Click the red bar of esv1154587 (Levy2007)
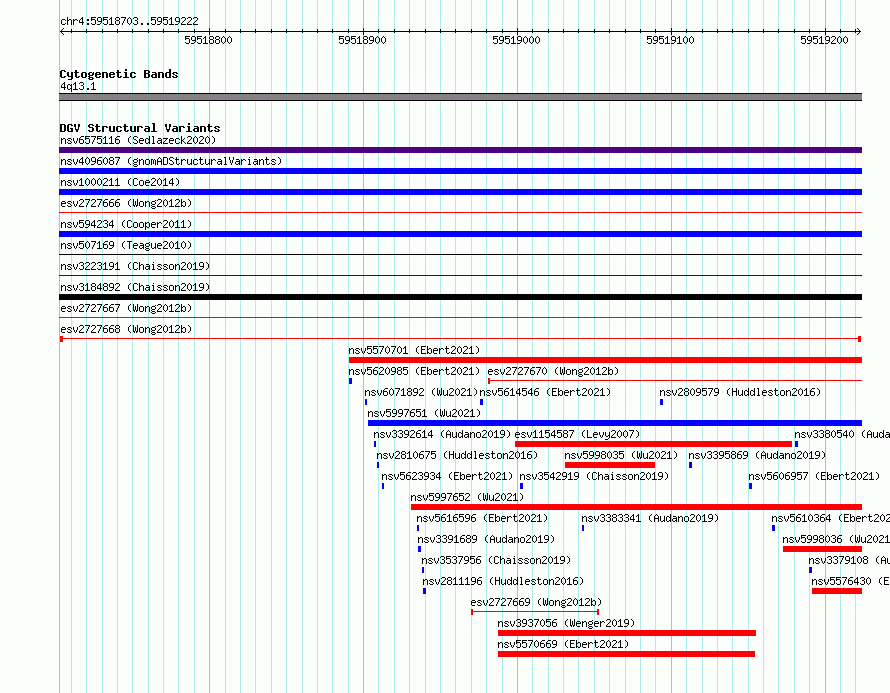The height and width of the screenshot is (693, 890). [653, 444]
